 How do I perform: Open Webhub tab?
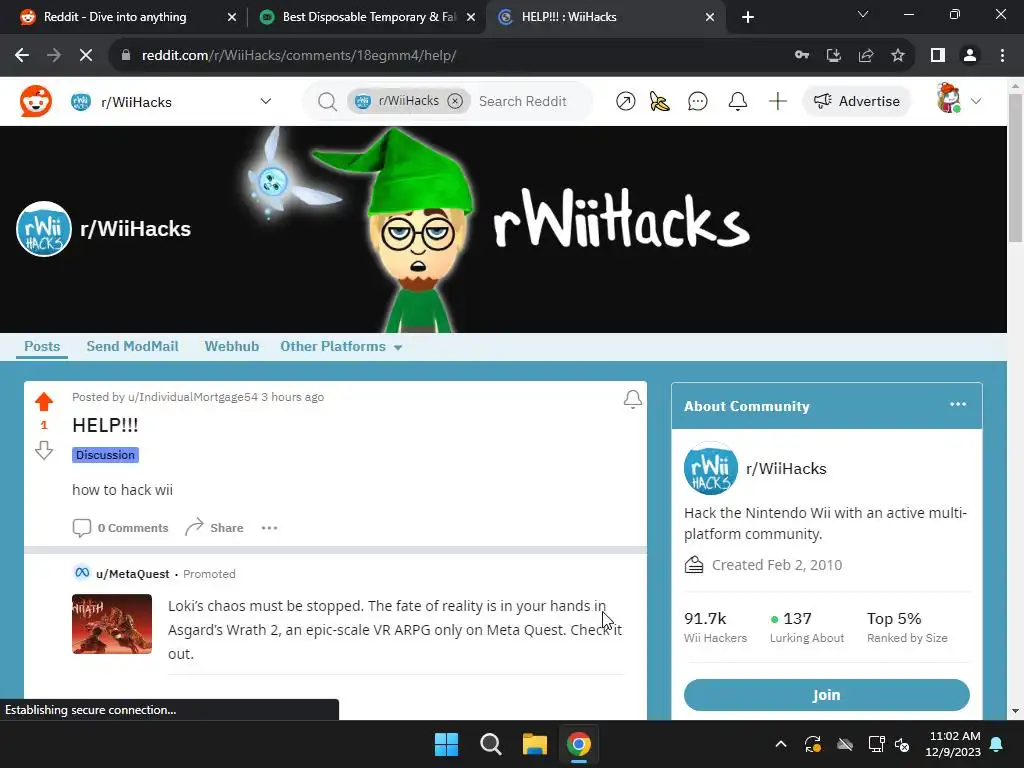[x=231, y=346]
